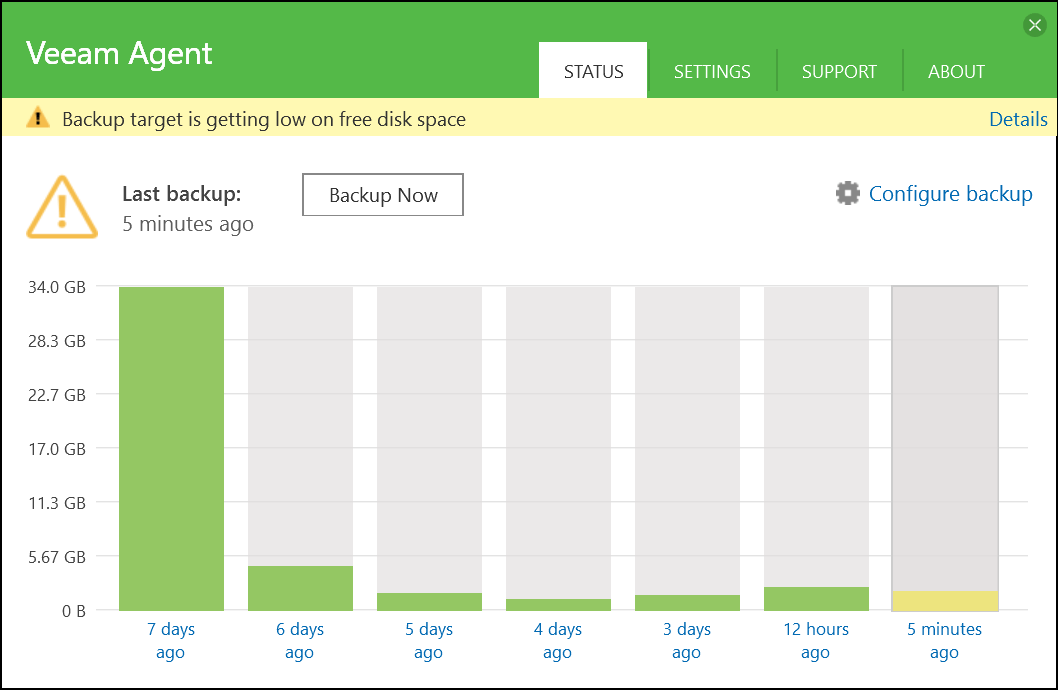Stay on the STATUS tab
The height and width of the screenshot is (690, 1058).
click(x=593, y=71)
